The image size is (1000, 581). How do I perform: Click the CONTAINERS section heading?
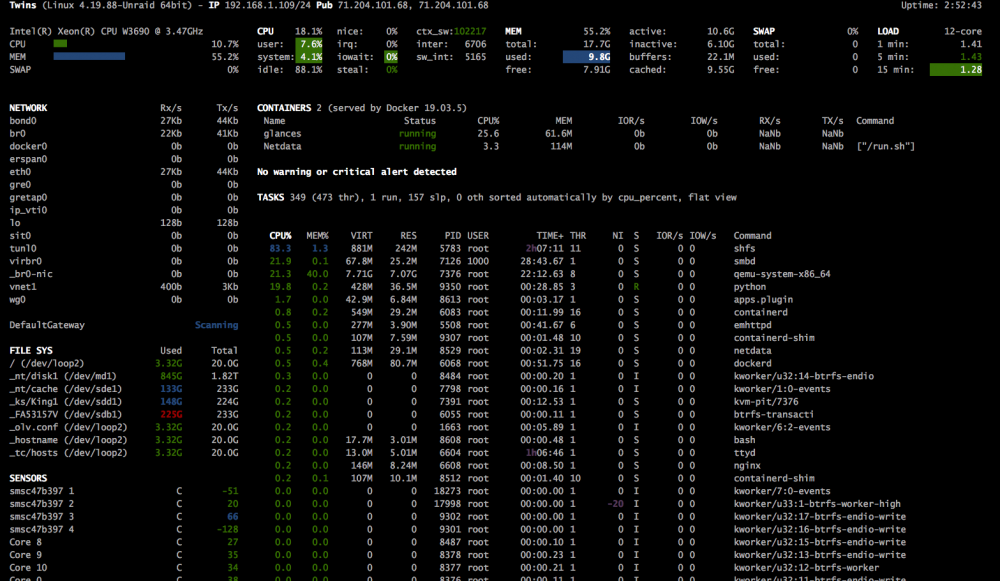[x=284, y=108]
